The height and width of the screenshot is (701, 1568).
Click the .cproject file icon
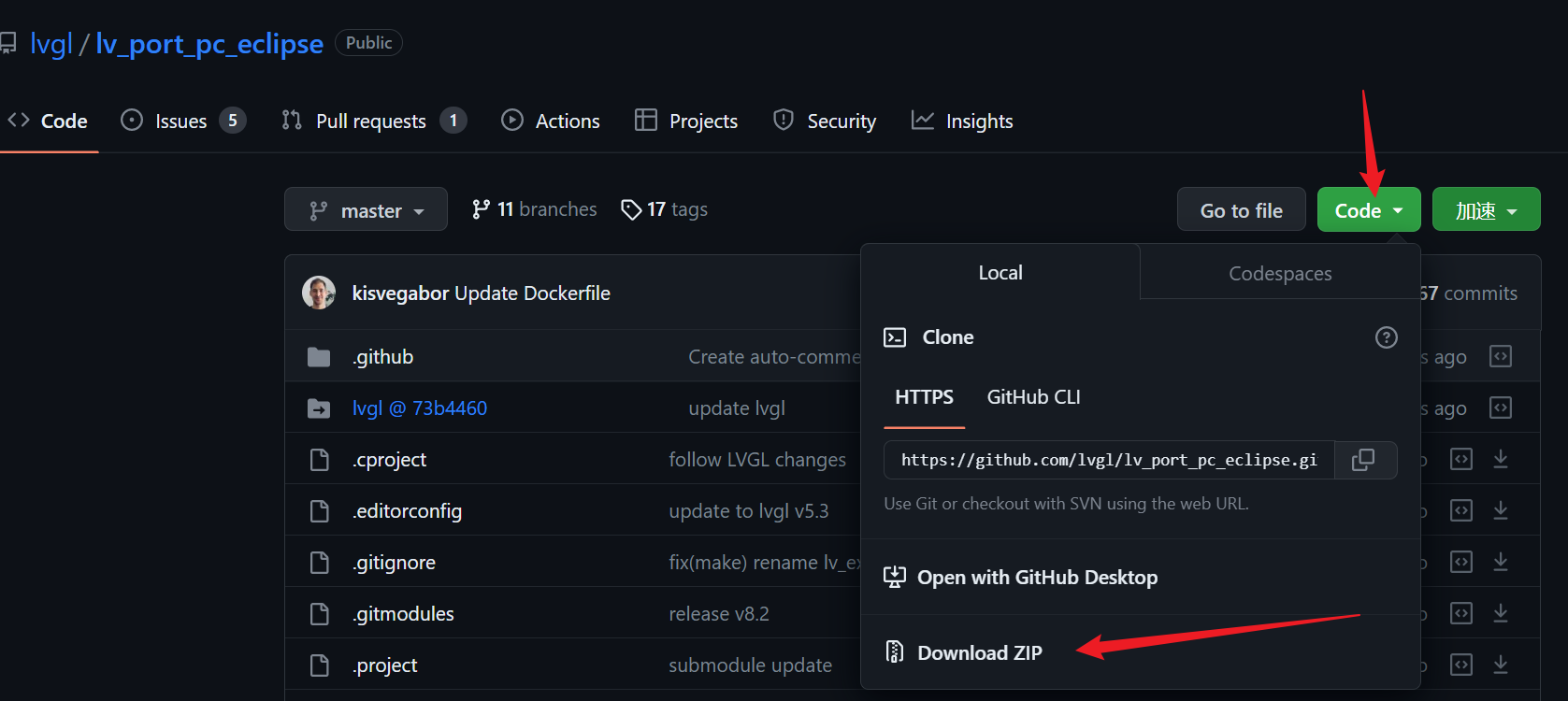coord(320,460)
